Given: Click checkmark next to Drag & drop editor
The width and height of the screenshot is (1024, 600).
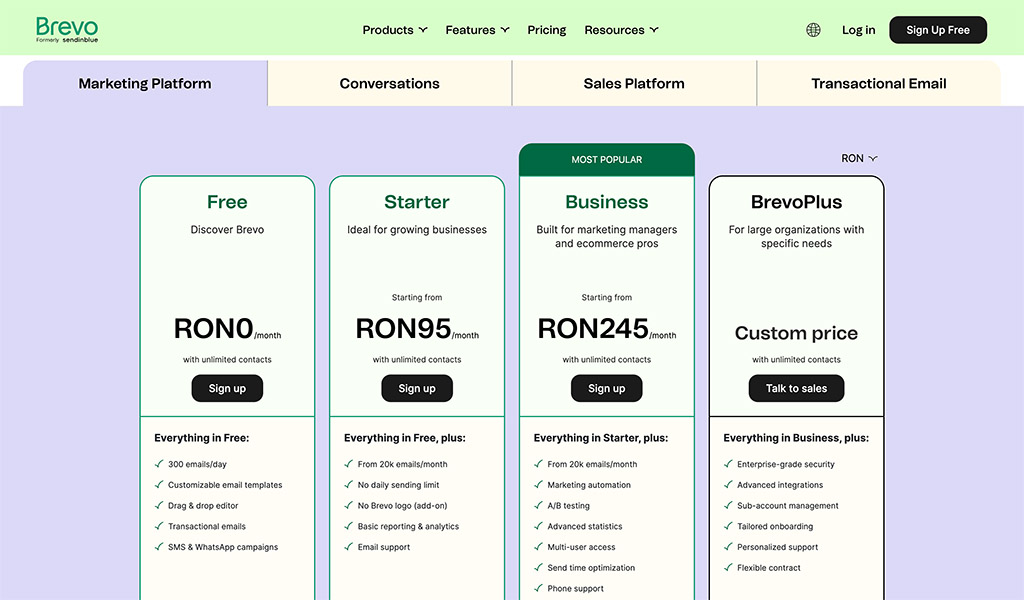Looking at the screenshot, I should click(x=159, y=506).
